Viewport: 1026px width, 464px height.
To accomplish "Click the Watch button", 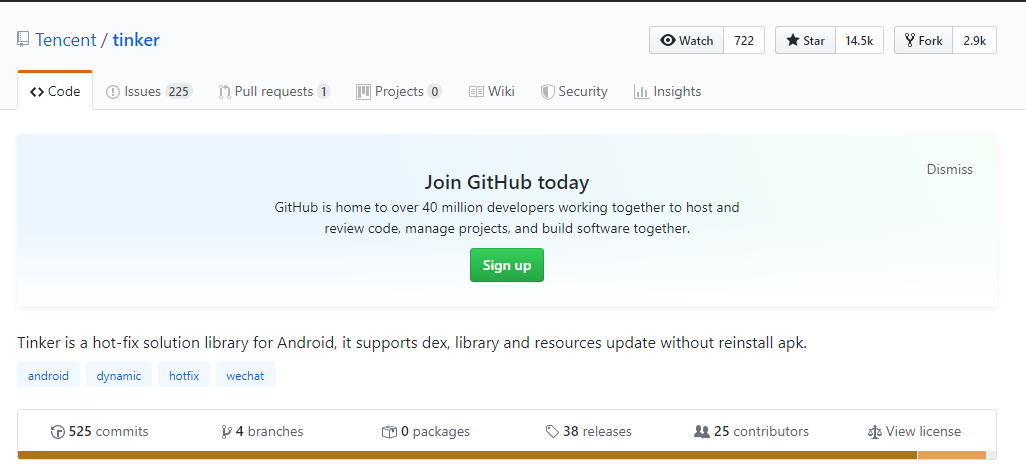I will (686, 41).
